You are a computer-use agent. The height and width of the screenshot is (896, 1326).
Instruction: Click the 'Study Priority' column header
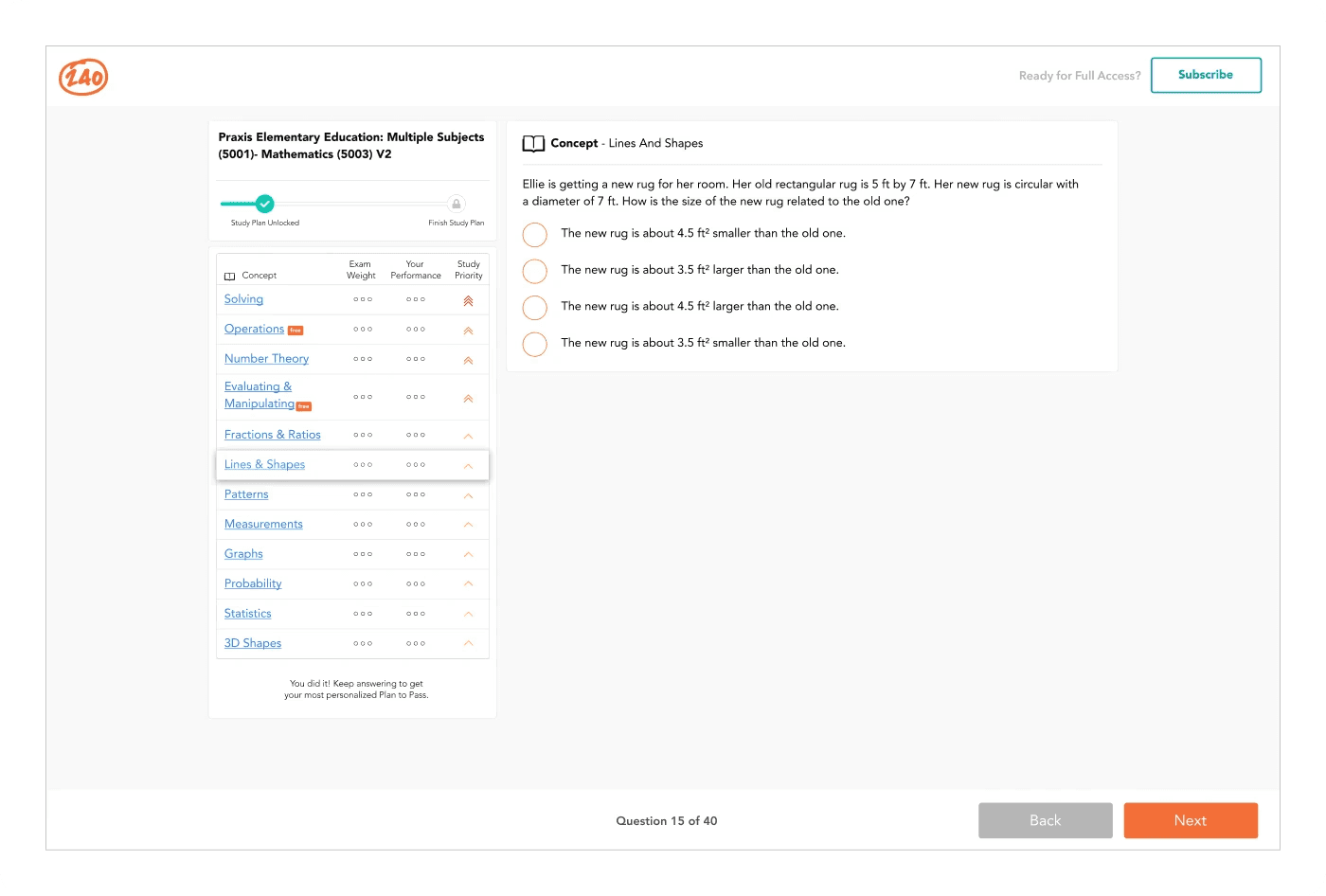[x=469, y=270]
